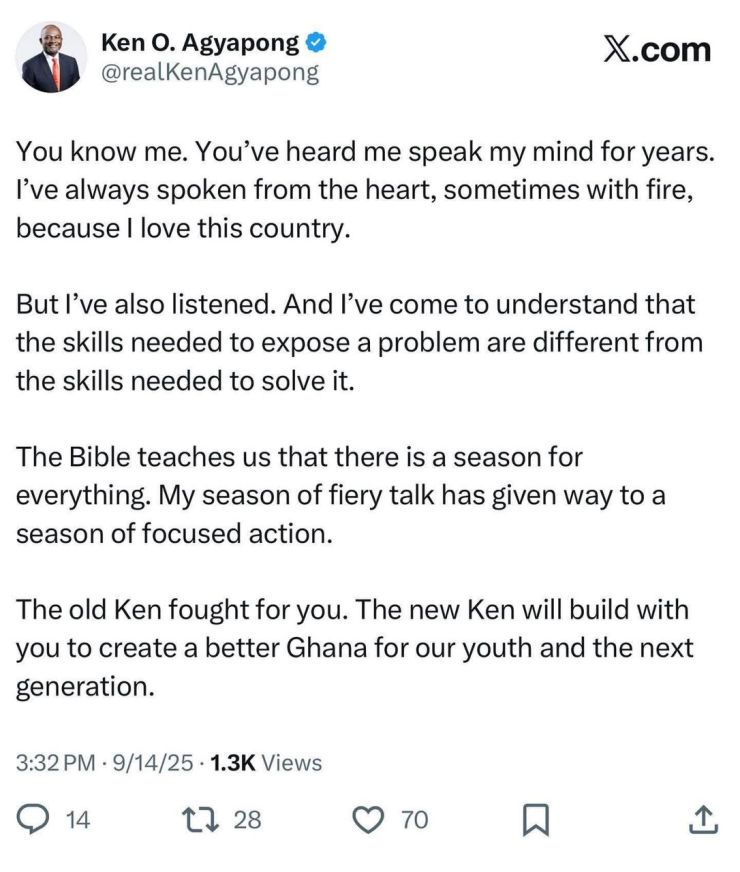This screenshot has height=872, width=740.
Task: Click the 70 likes count
Action: tap(415, 820)
